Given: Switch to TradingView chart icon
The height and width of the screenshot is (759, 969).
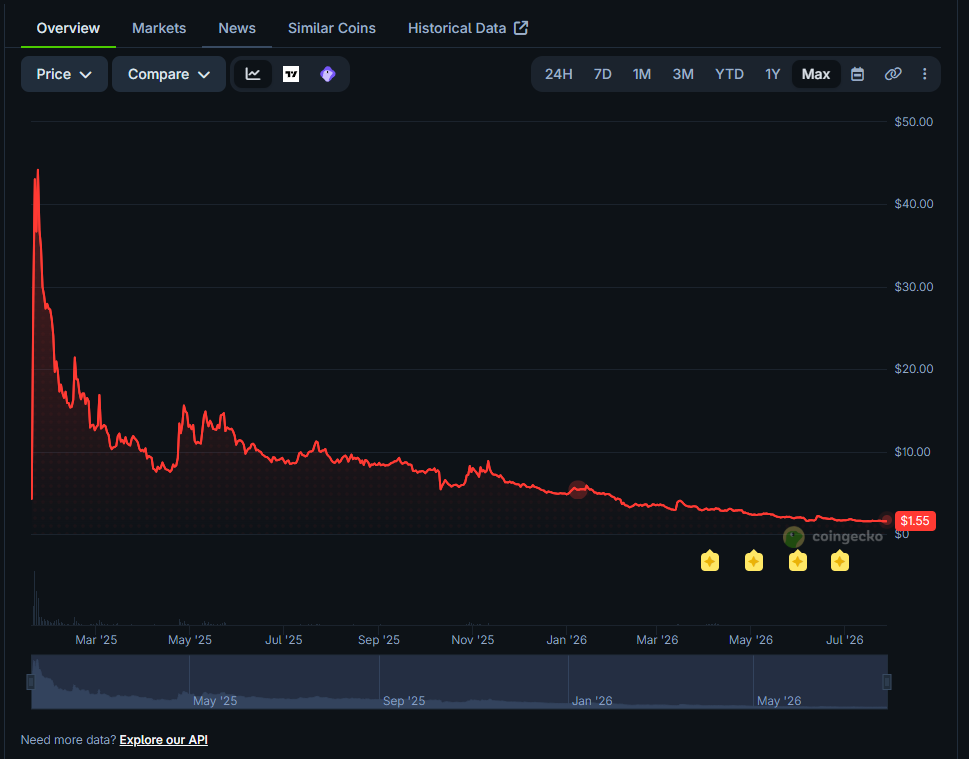Looking at the screenshot, I should pos(290,74).
